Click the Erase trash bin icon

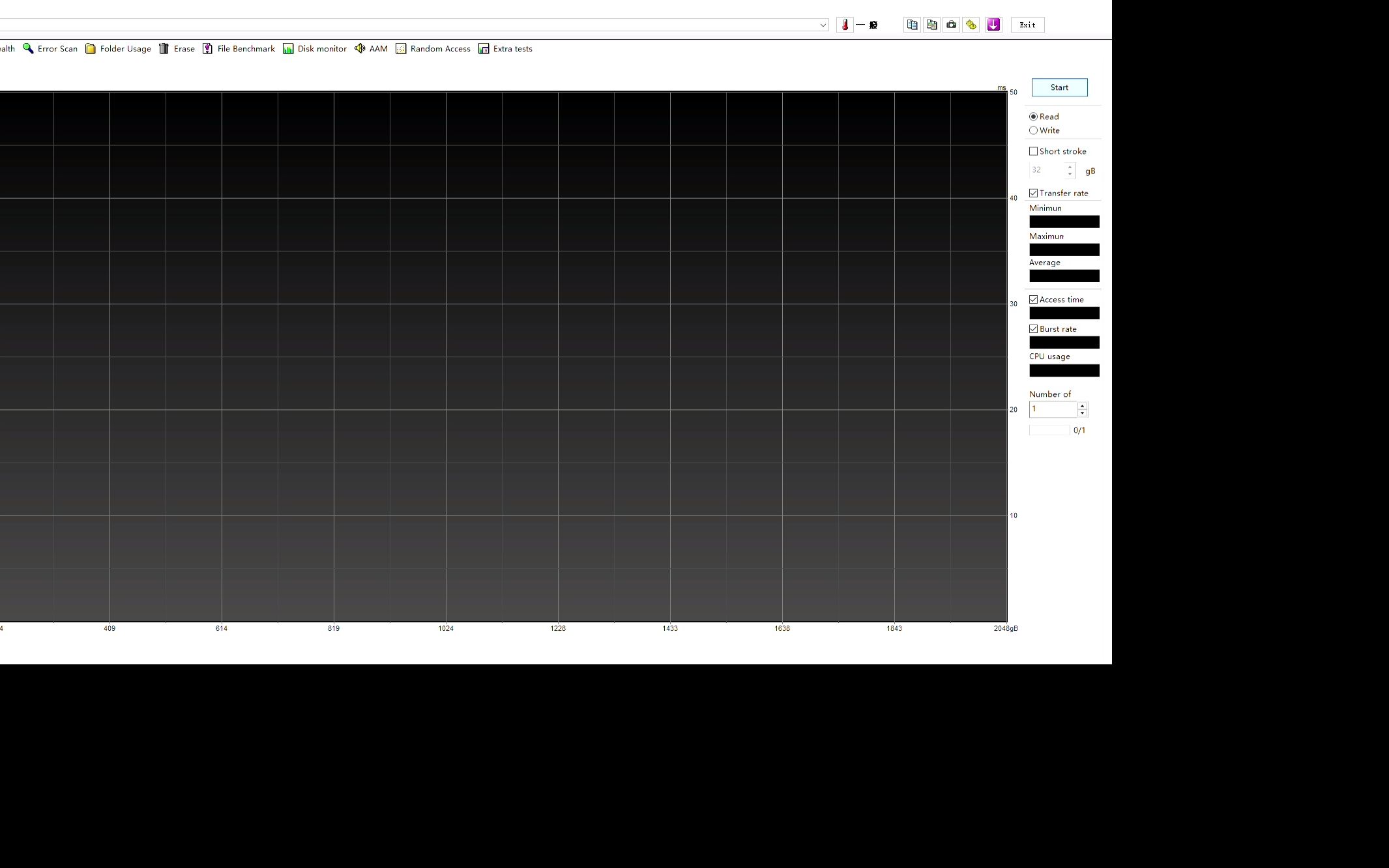(x=164, y=49)
